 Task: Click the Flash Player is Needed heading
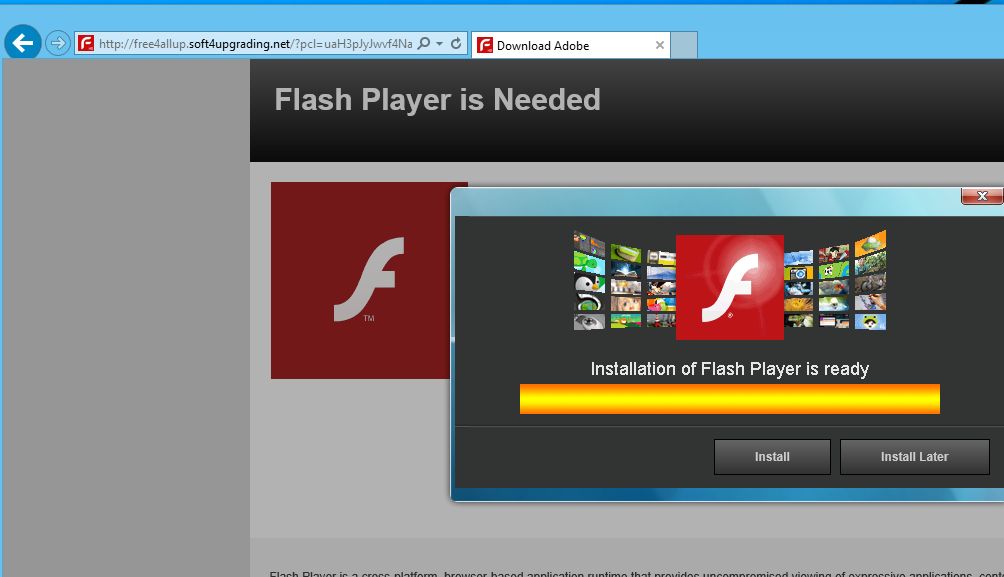[437, 100]
